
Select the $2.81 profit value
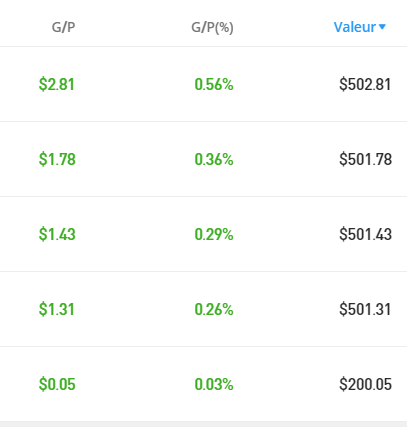pos(57,84)
